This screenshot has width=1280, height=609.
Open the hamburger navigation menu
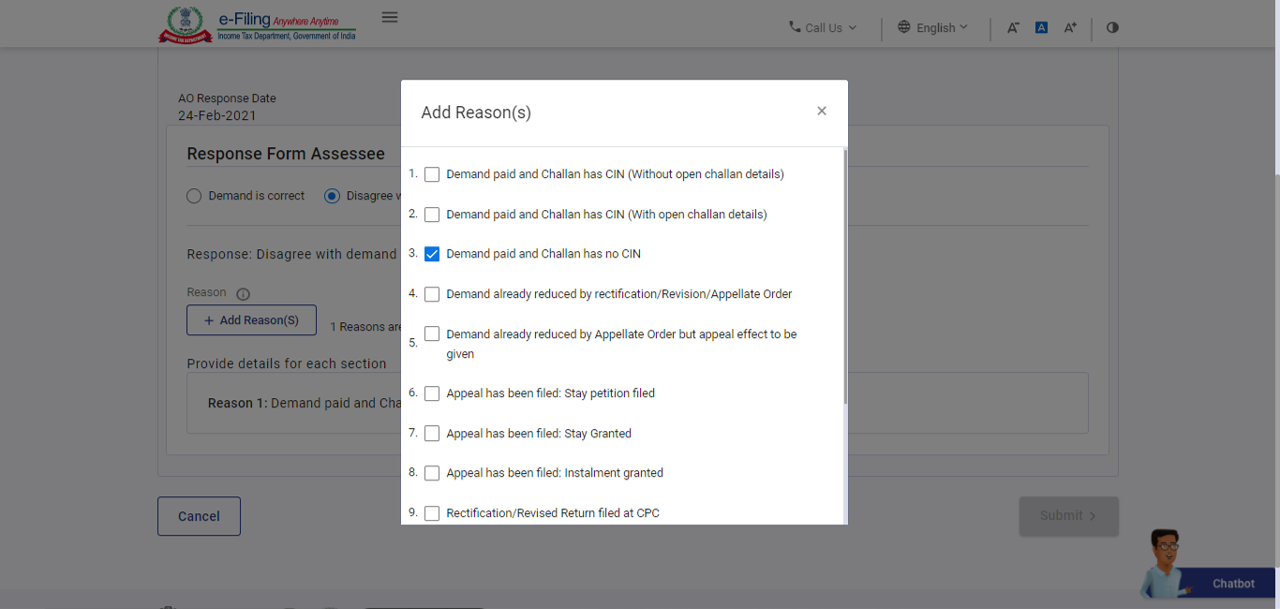[x=390, y=17]
